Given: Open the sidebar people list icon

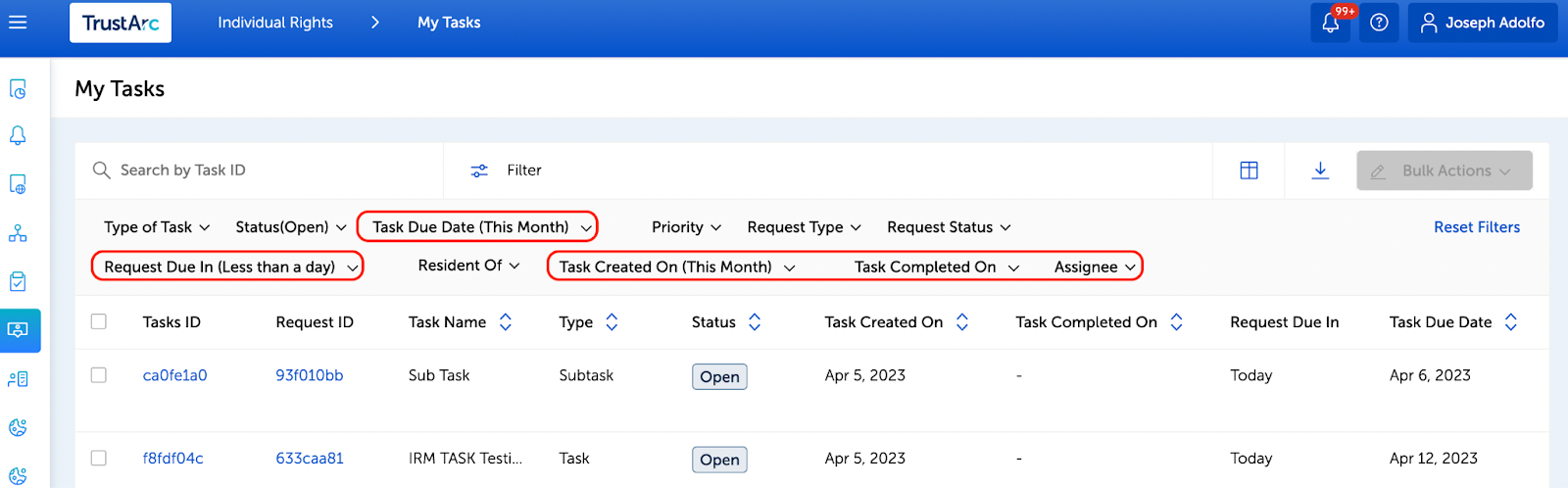Looking at the screenshot, I should [18, 379].
